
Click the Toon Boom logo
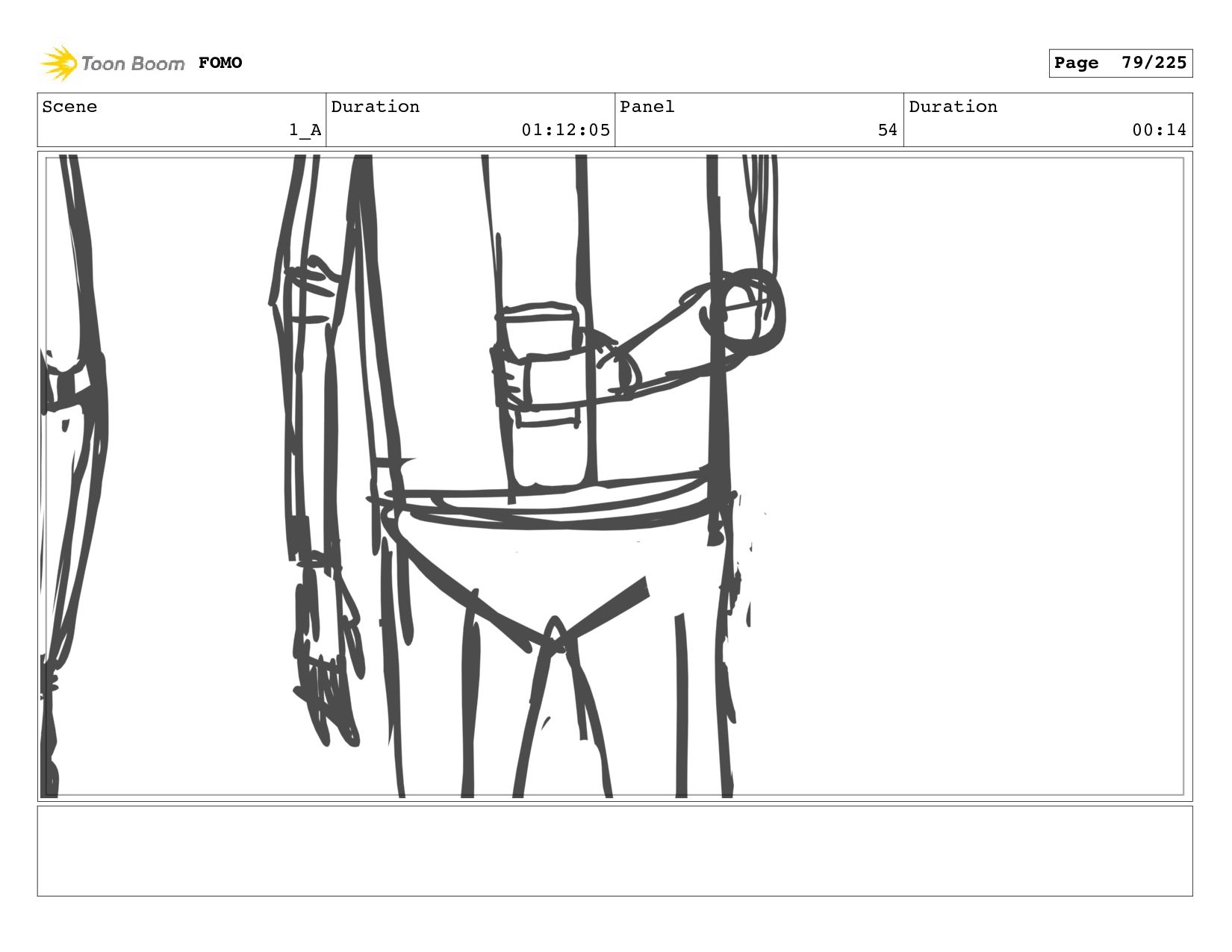(112, 63)
